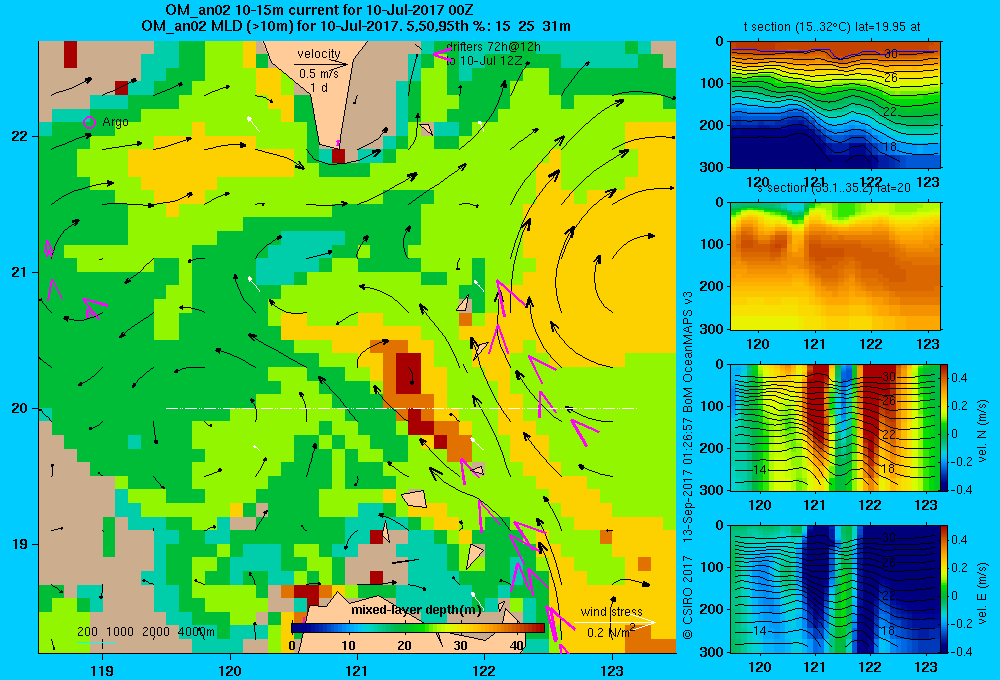
Task: Click the '30' isotherm label in temperature section
Action: click(891, 54)
